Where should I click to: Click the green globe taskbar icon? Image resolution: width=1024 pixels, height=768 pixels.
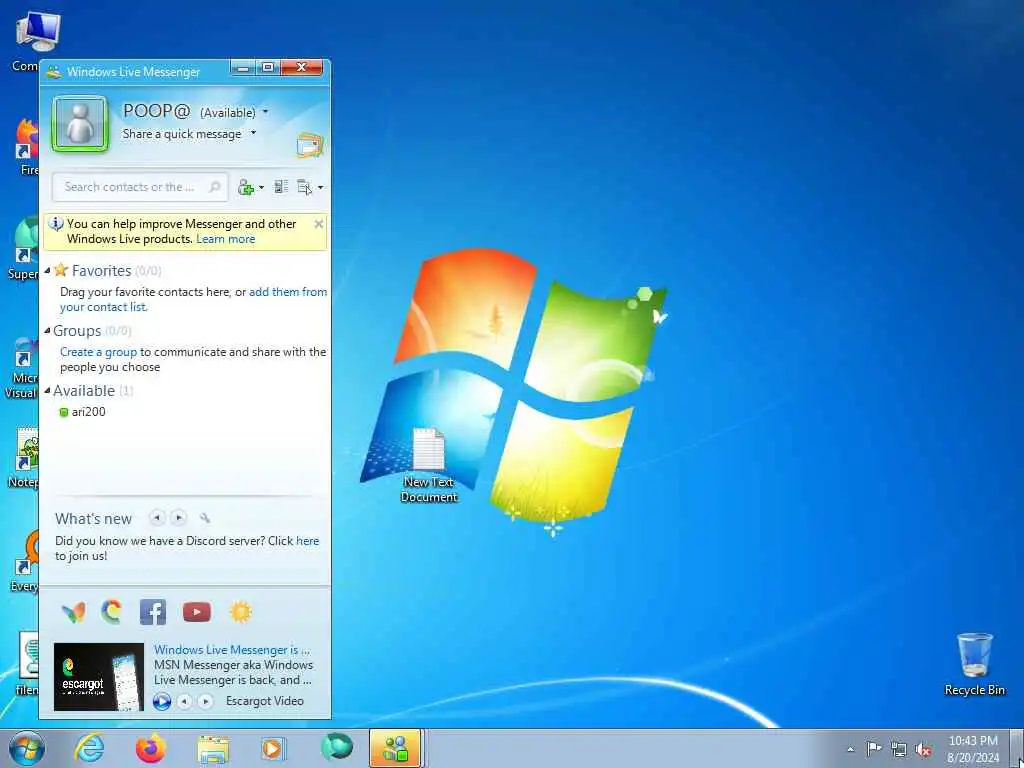click(336, 747)
